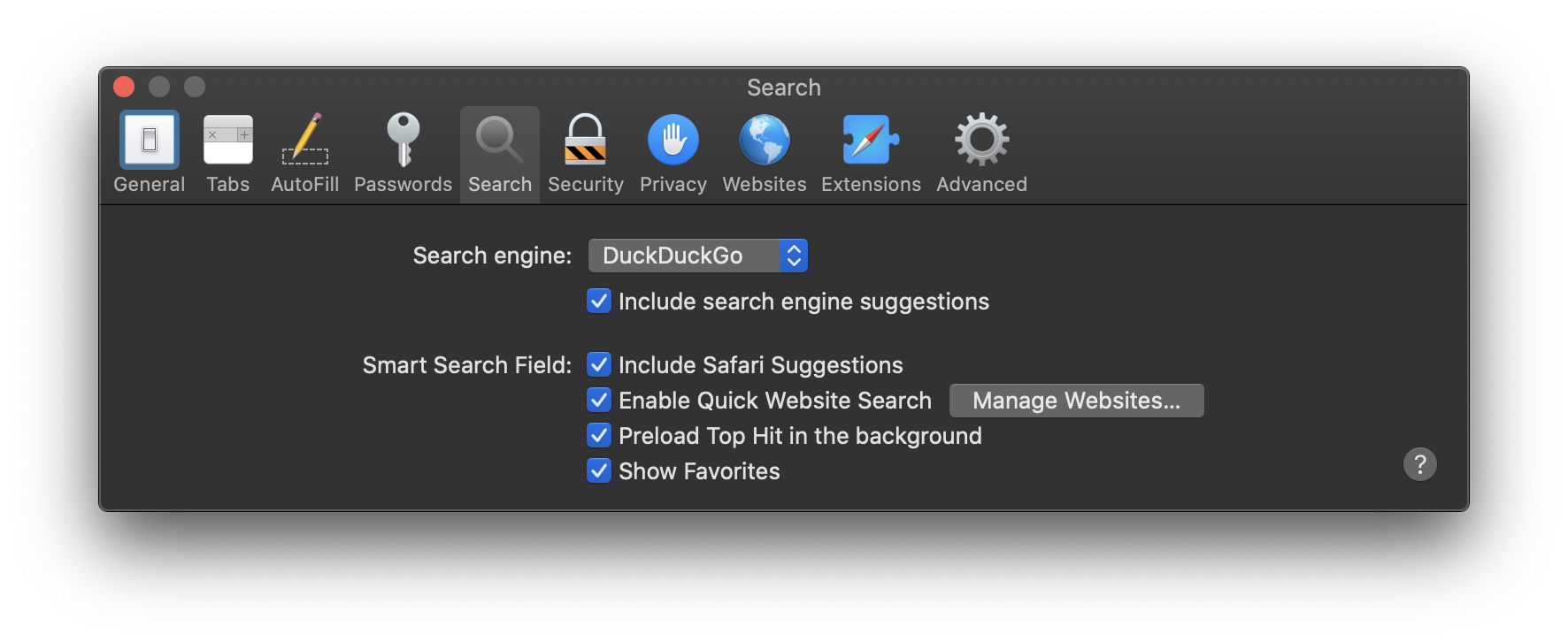Select the Websites globe icon
This screenshot has height=642, width=1568.
pos(765,140)
